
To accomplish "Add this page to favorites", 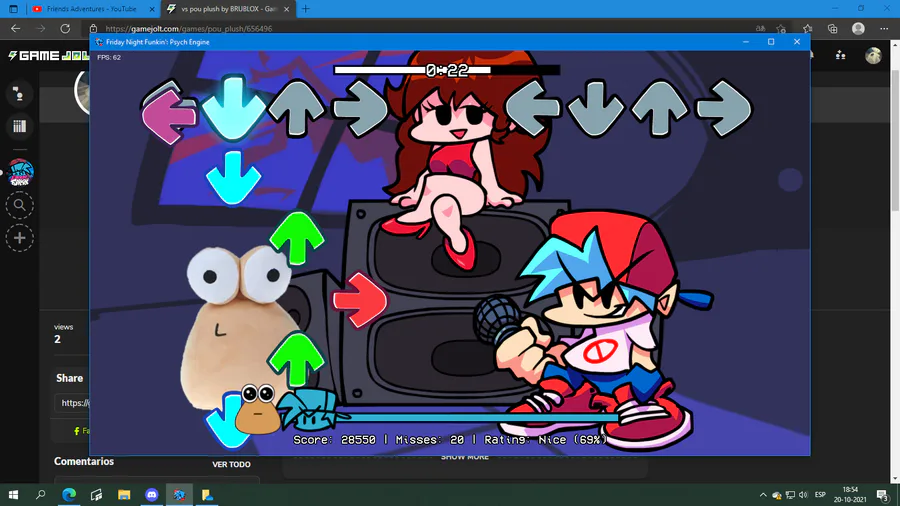I will pyautogui.click(x=781, y=28).
